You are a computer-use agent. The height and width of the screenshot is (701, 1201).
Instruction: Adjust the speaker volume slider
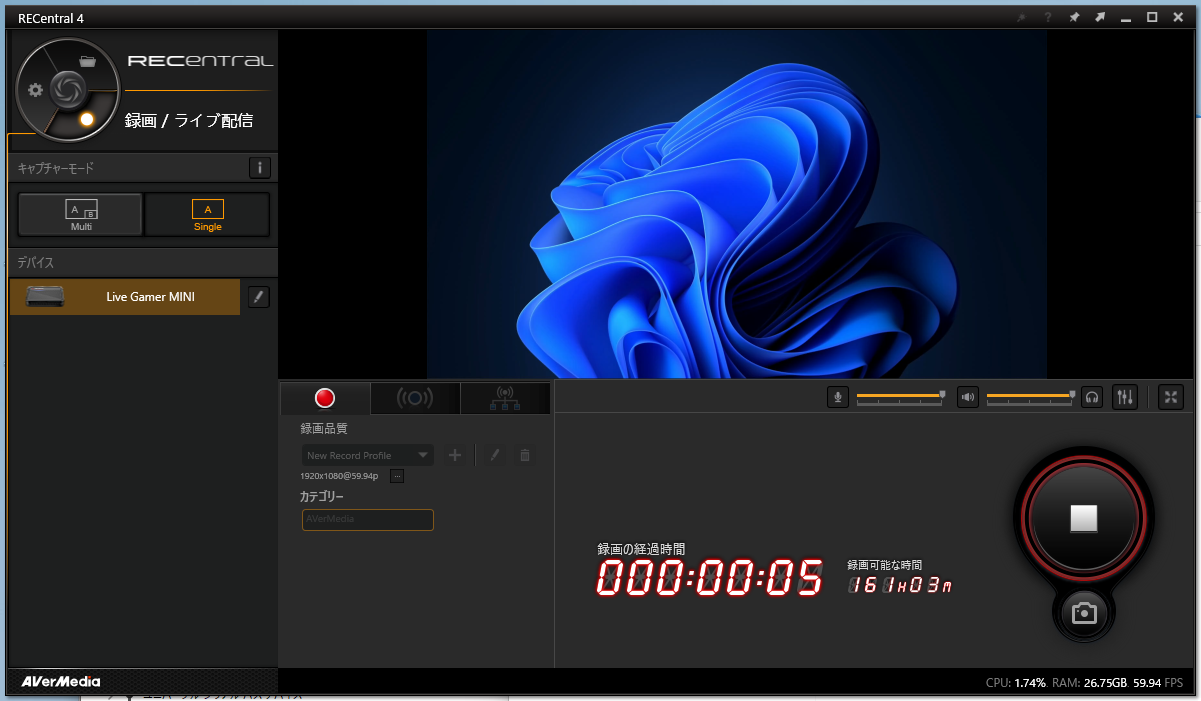coord(1031,397)
